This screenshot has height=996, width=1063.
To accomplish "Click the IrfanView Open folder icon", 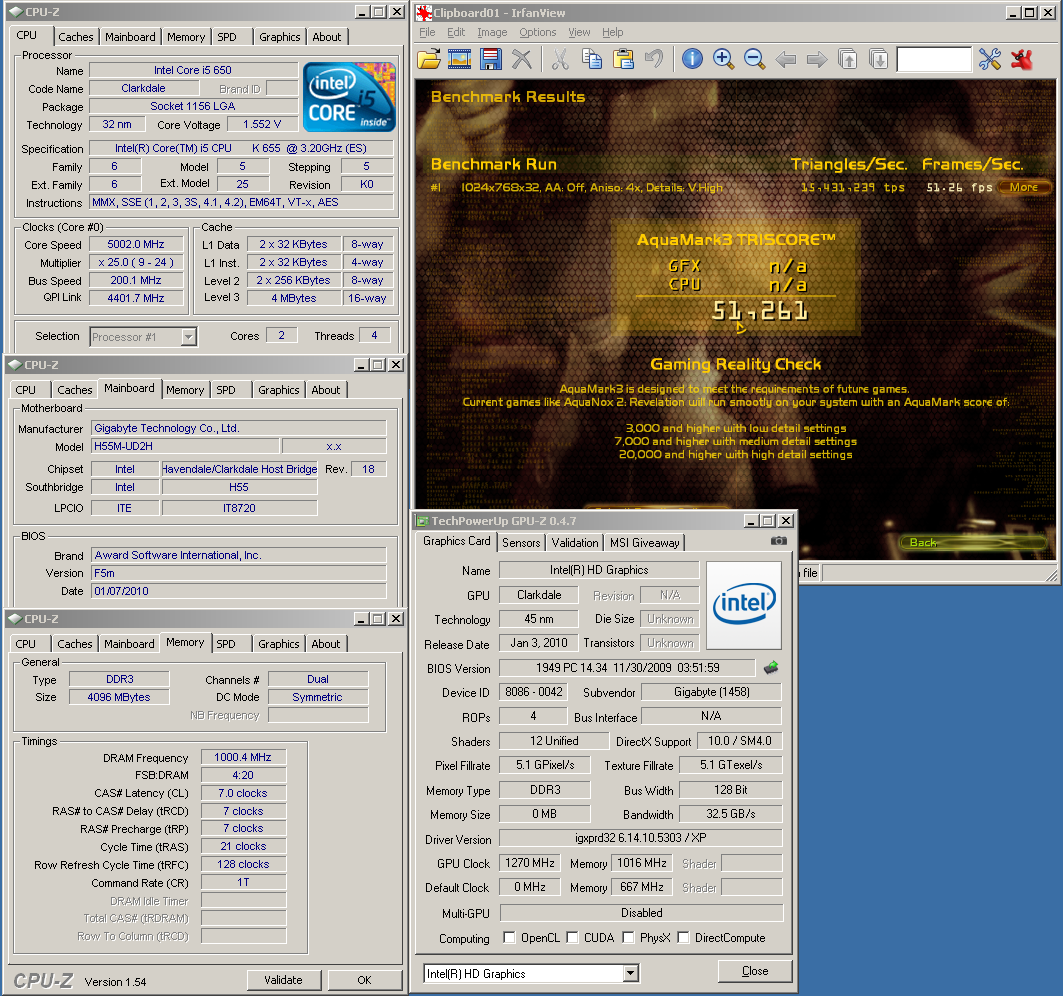I will click(x=429, y=59).
